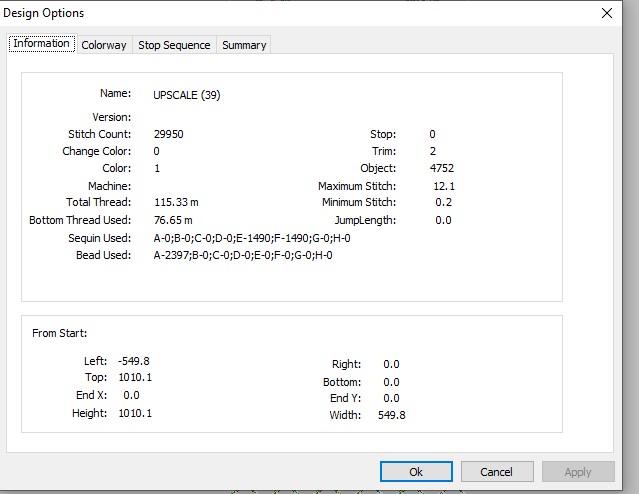Viewport: 639px width, 494px height.
Task: Click the Version label
Action: coord(112,117)
